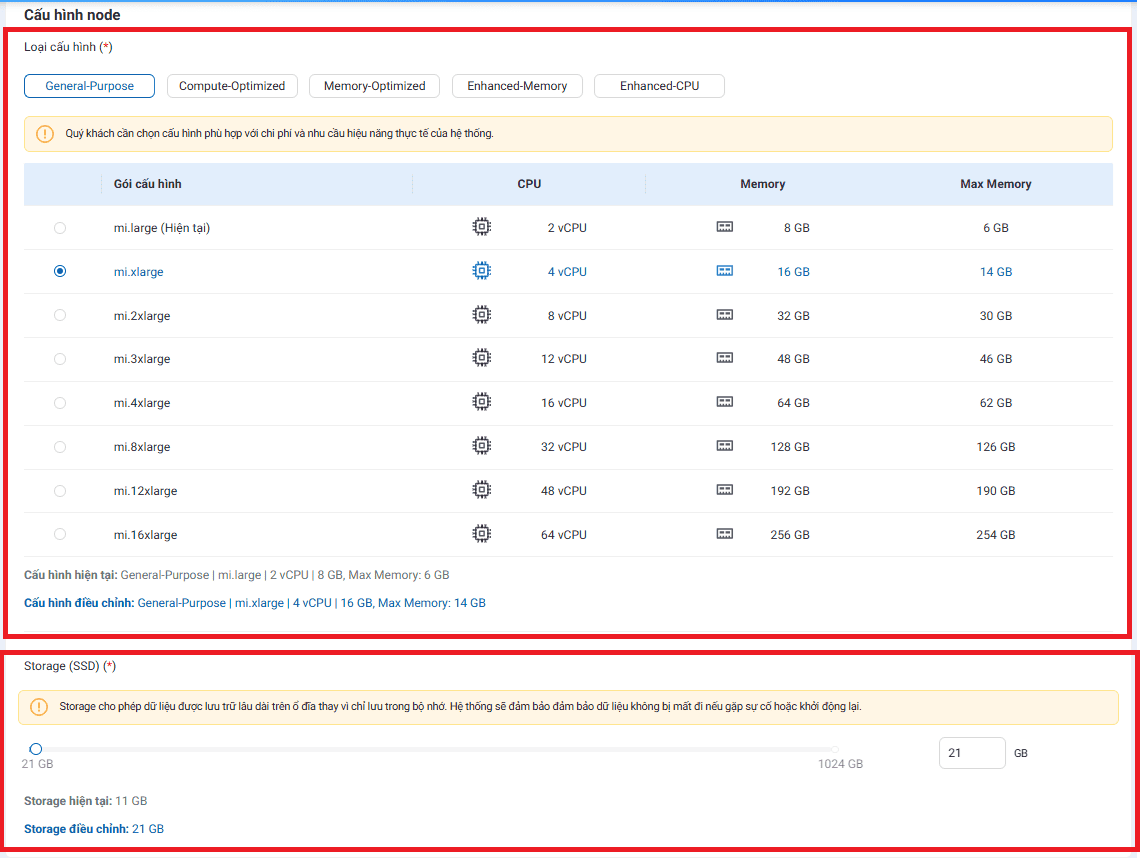Click the CPU icon beside 2 vCPU
Image resolution: width=1148 pixels, height=858 pixels.
[x=481, y=227]
